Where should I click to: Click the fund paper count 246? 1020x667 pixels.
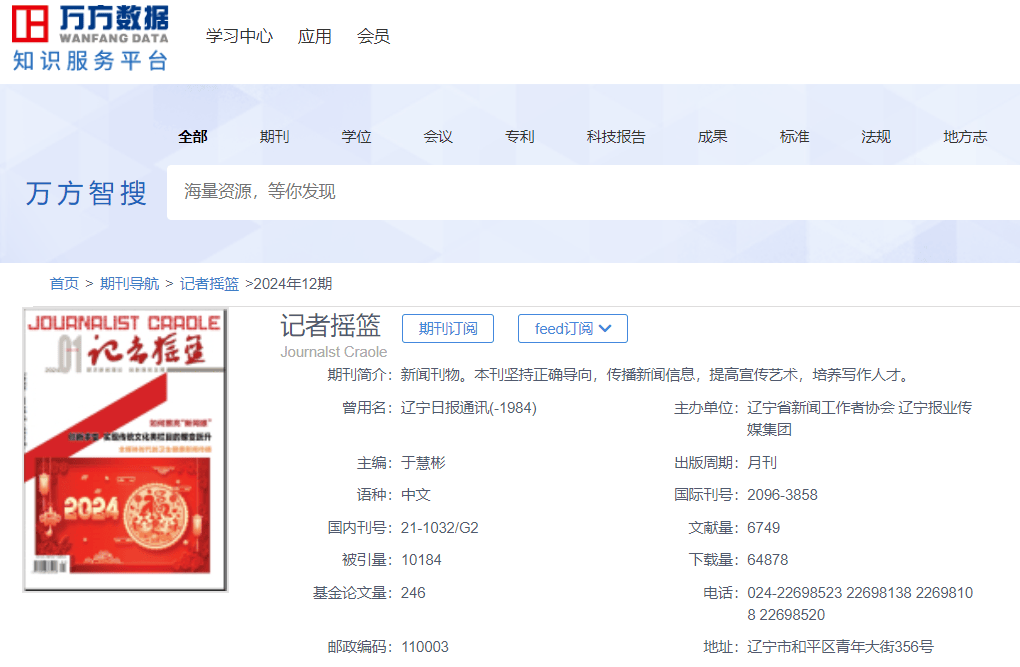[413, 593]
